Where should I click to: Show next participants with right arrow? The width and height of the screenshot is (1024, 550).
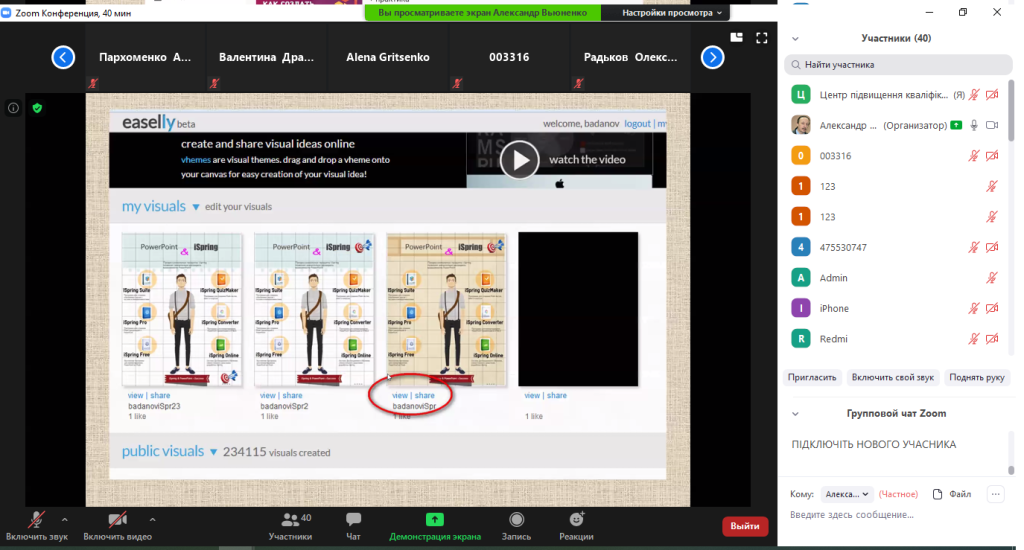(x=712, y=57)
